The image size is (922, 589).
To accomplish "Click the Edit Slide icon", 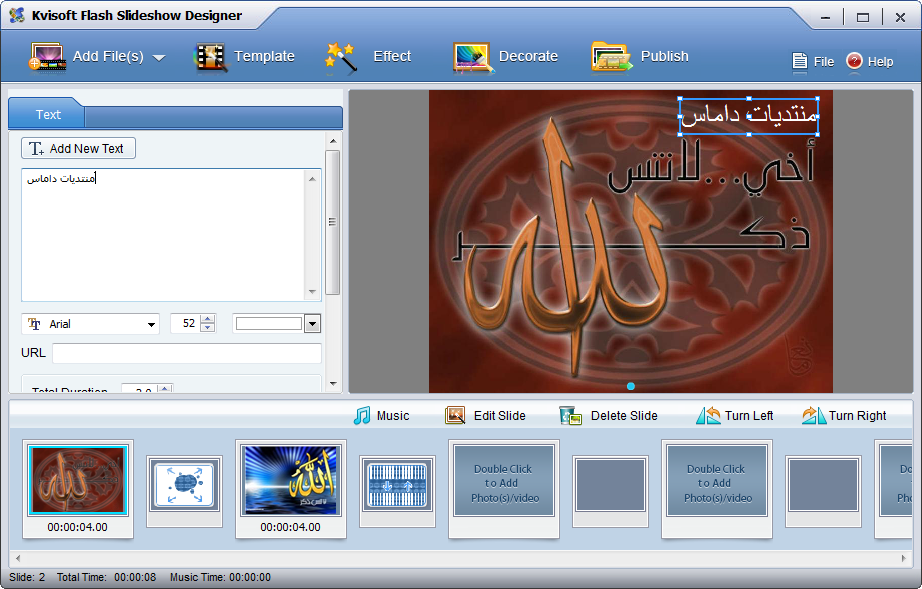I will [455, 416].
